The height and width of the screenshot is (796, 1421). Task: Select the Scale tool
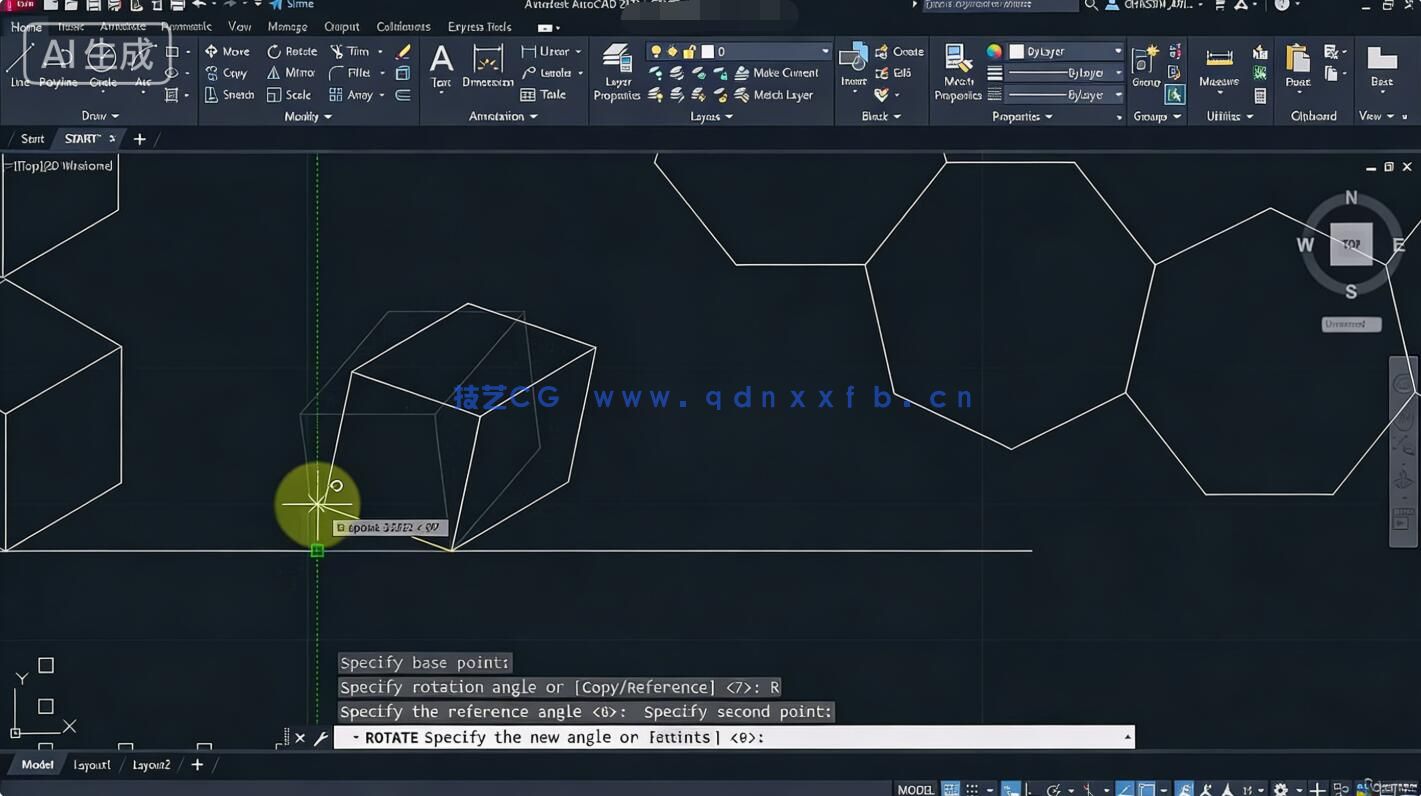click(293, 95)
